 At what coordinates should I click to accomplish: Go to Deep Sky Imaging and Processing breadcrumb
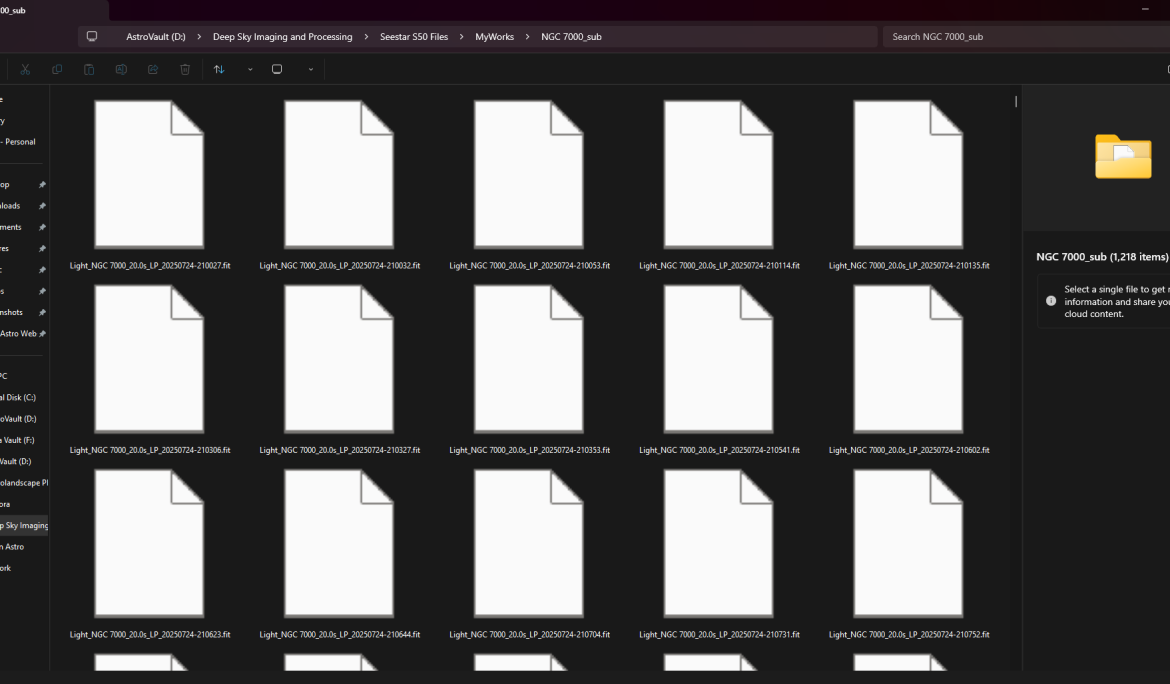click(x=282, y=37)
